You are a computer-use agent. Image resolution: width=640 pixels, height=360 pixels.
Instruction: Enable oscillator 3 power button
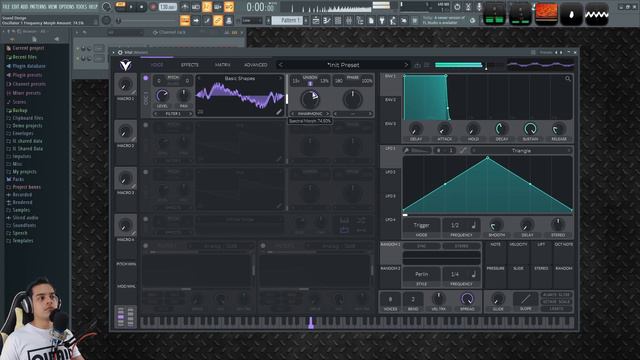(146, 172)
